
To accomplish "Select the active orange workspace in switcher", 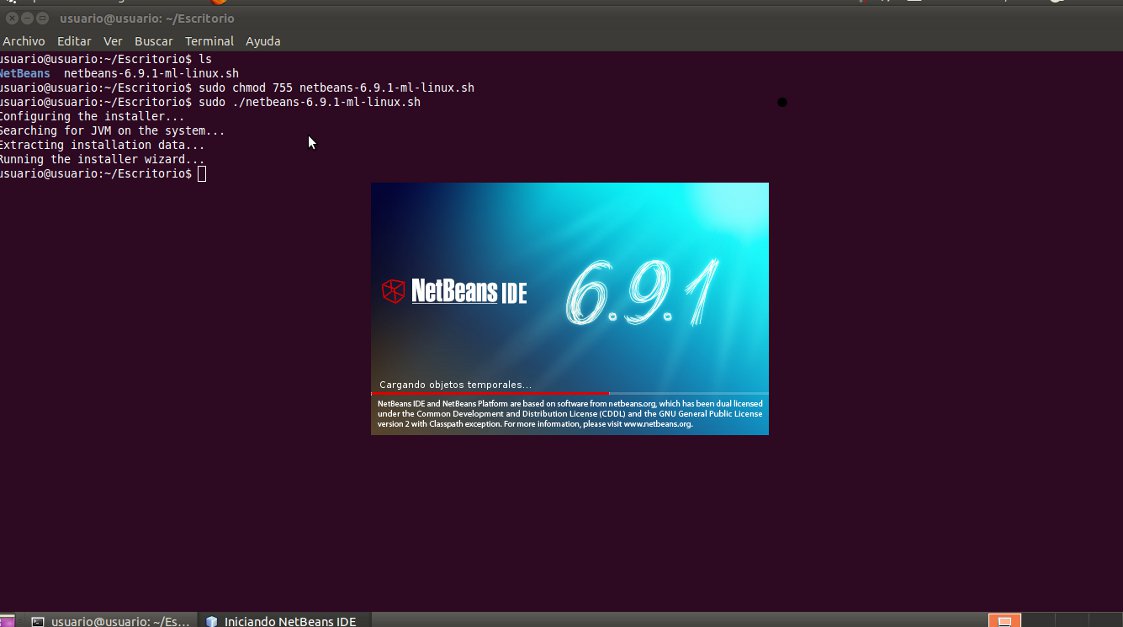I will 1004,621.
